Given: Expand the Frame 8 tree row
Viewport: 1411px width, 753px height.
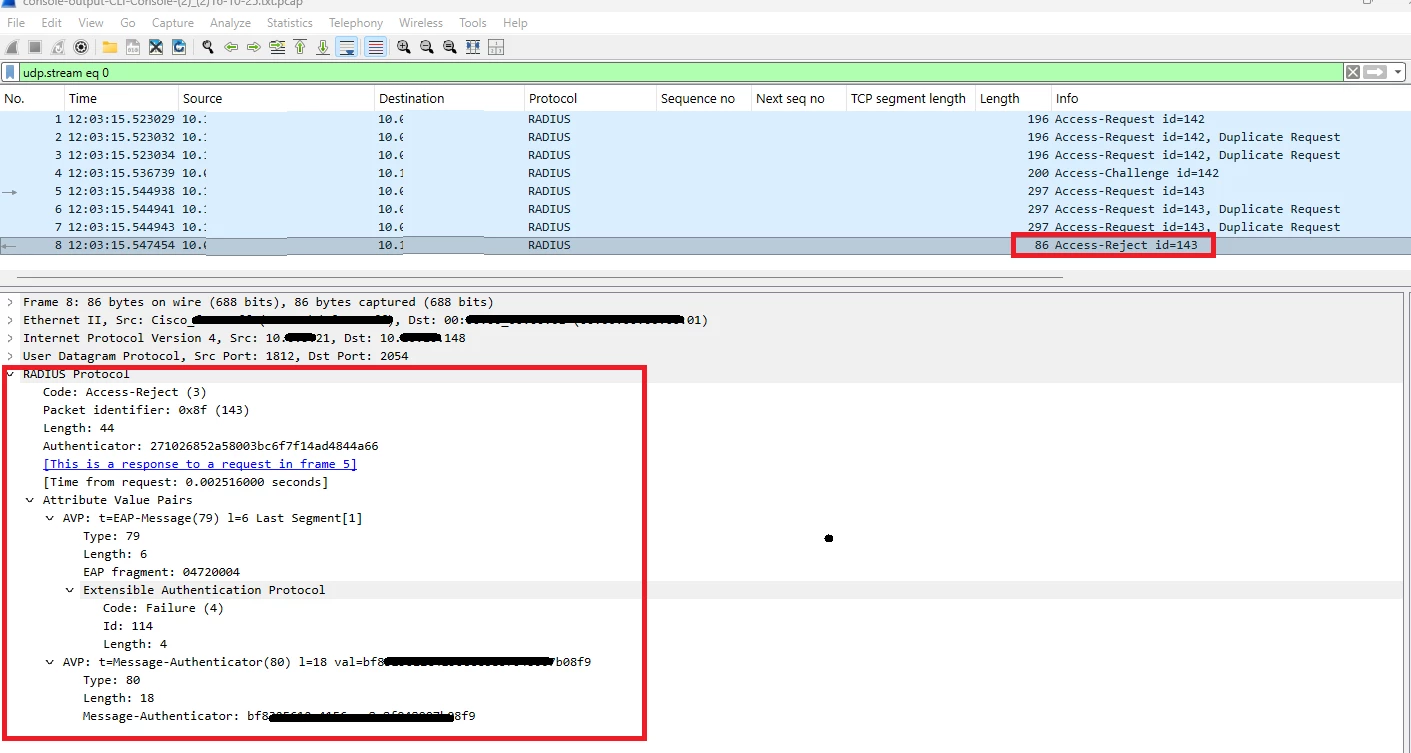Looking at the screenshot, I should [10, 302].
